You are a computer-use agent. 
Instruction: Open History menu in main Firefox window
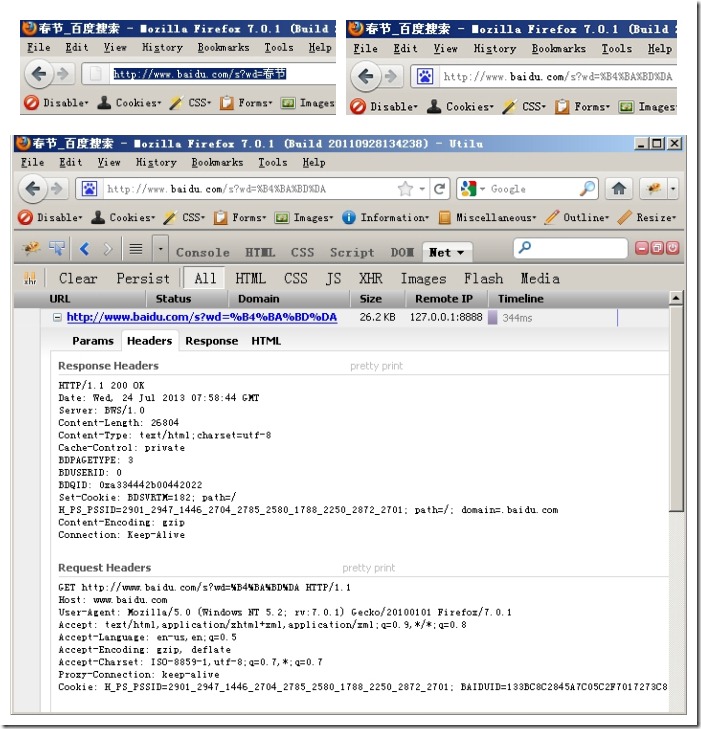pyautogui.click(x=156, y=162)
